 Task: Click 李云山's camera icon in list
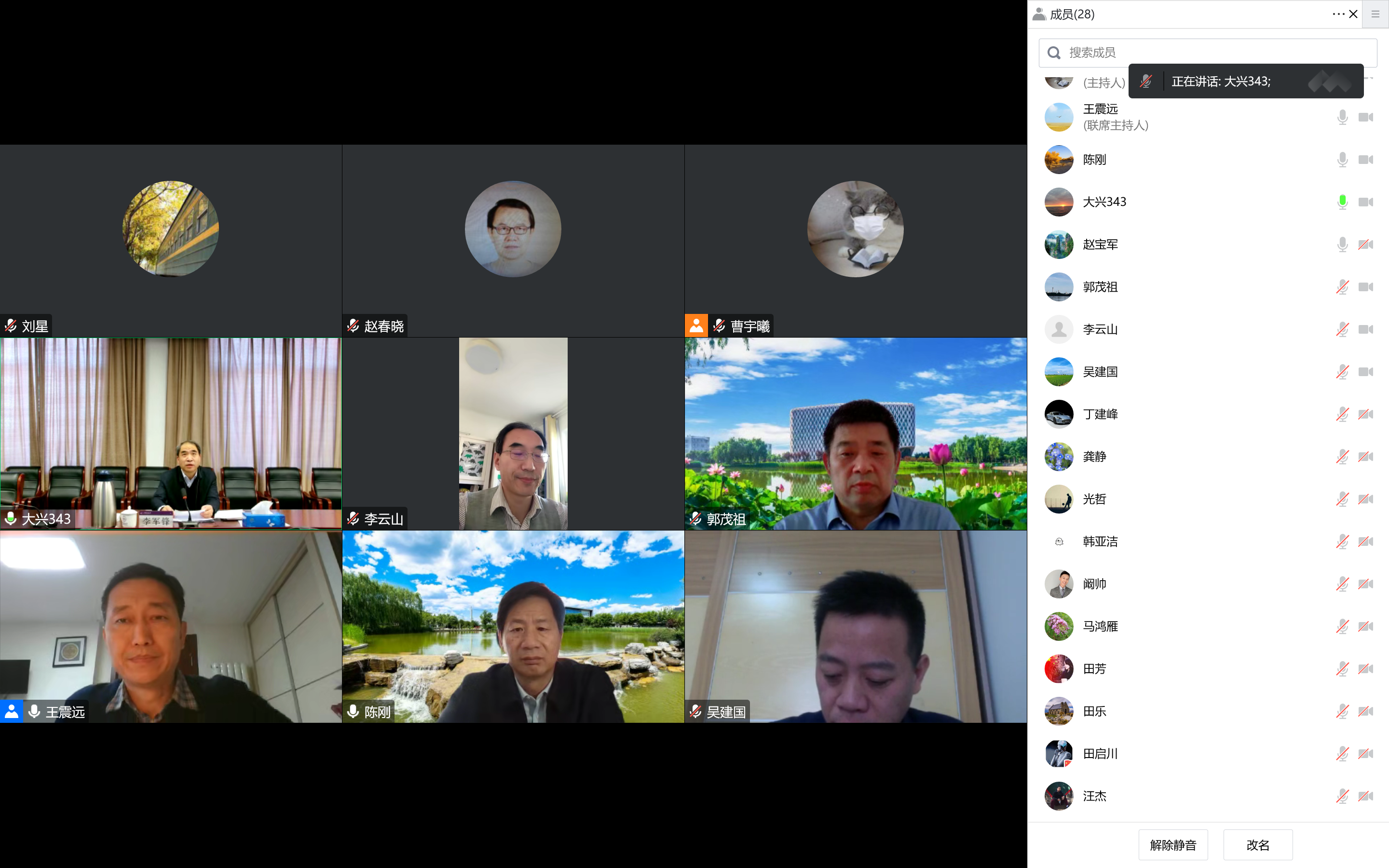pos(1365,329)
